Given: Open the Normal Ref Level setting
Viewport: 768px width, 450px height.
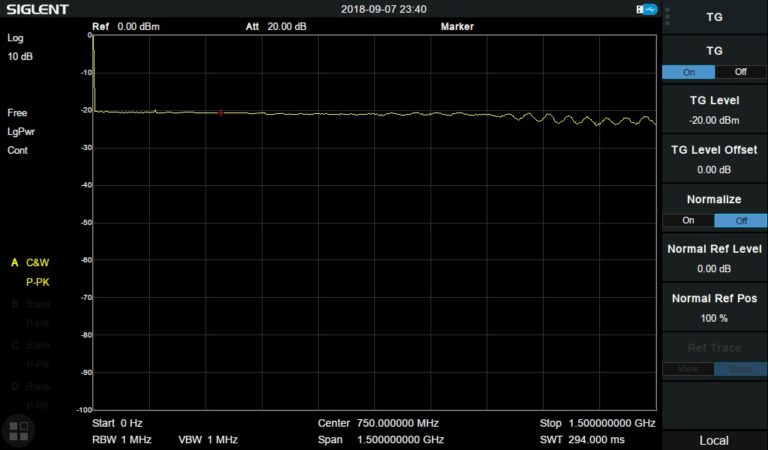Looking at the screenshot, I should tap(714, 258).
